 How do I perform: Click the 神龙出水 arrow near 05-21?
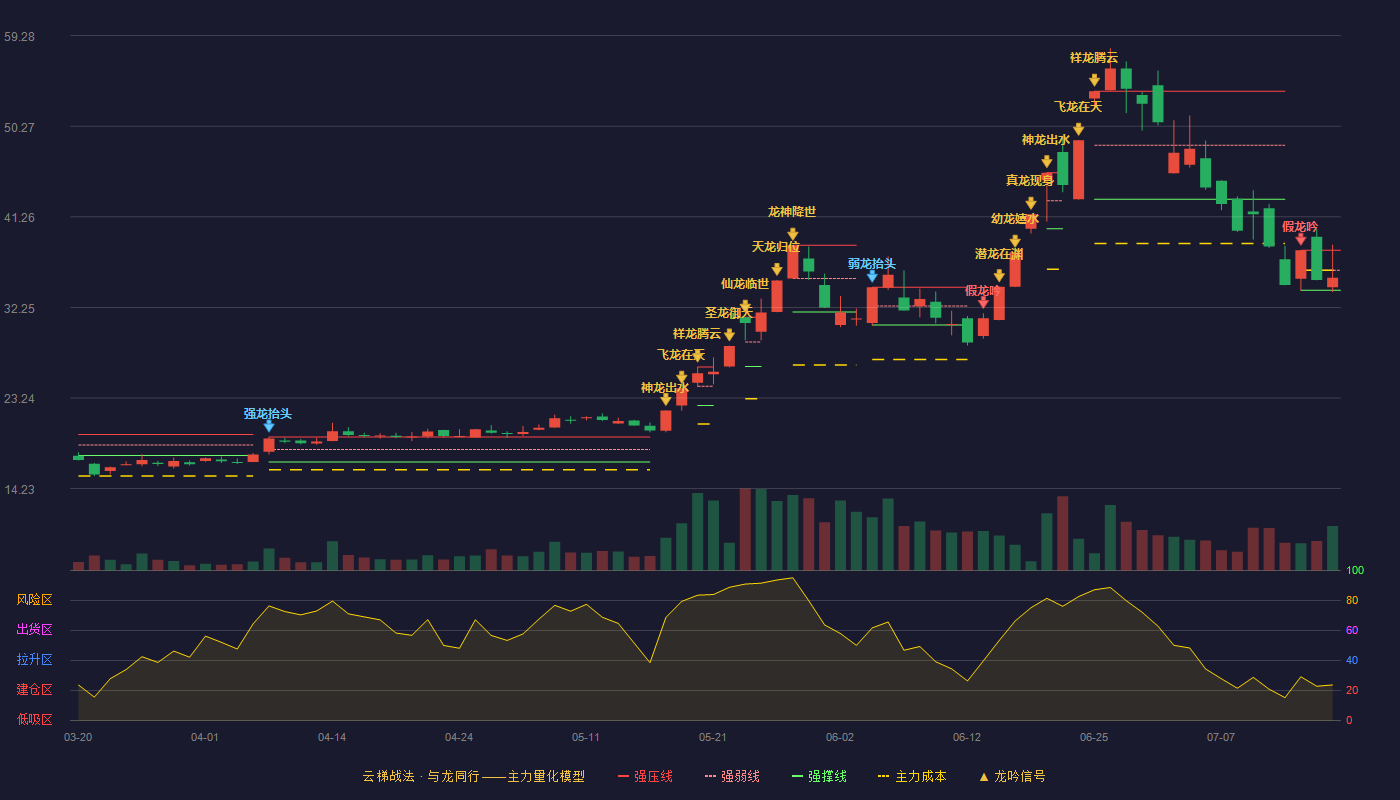(x=666, y=400)
